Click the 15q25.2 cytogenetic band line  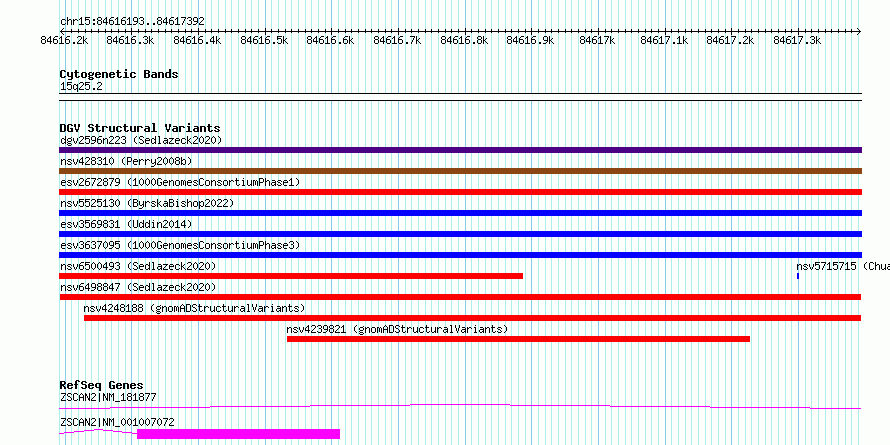click(x=460, y=97)
